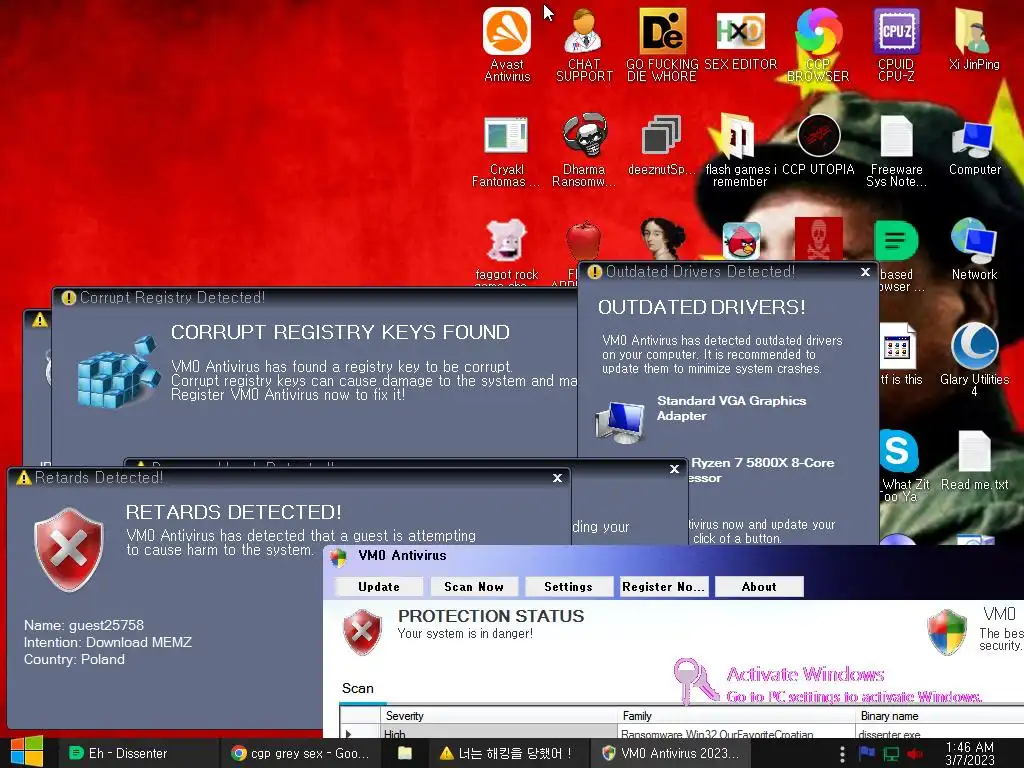Open the Avast Antivirus desktop icon
This screenshot has height=768, width=1024.
(507, 44)
